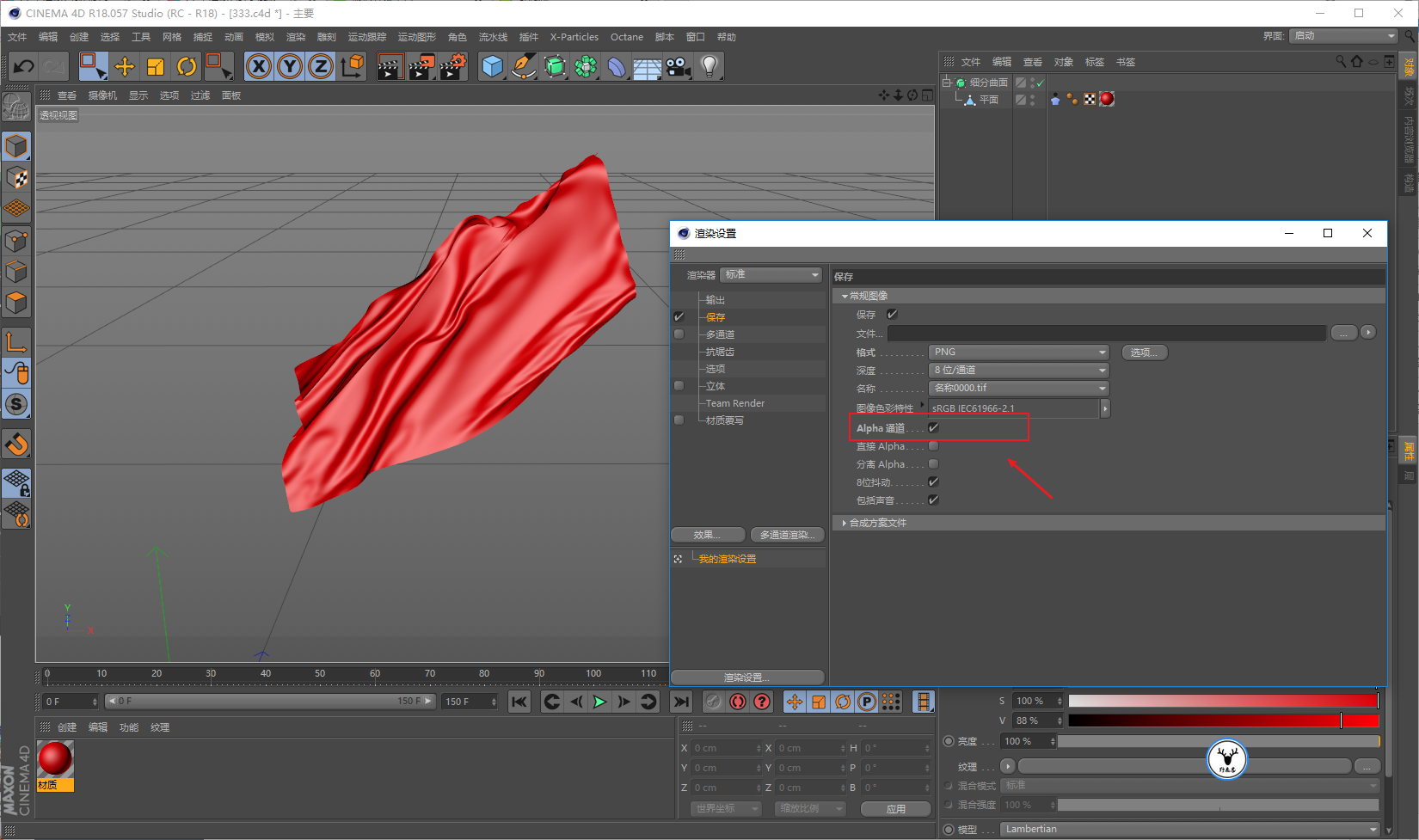This screenshot has width=1419, height=840.
Task: Toggle the Z axis lock
Action: tap(321, 66)
